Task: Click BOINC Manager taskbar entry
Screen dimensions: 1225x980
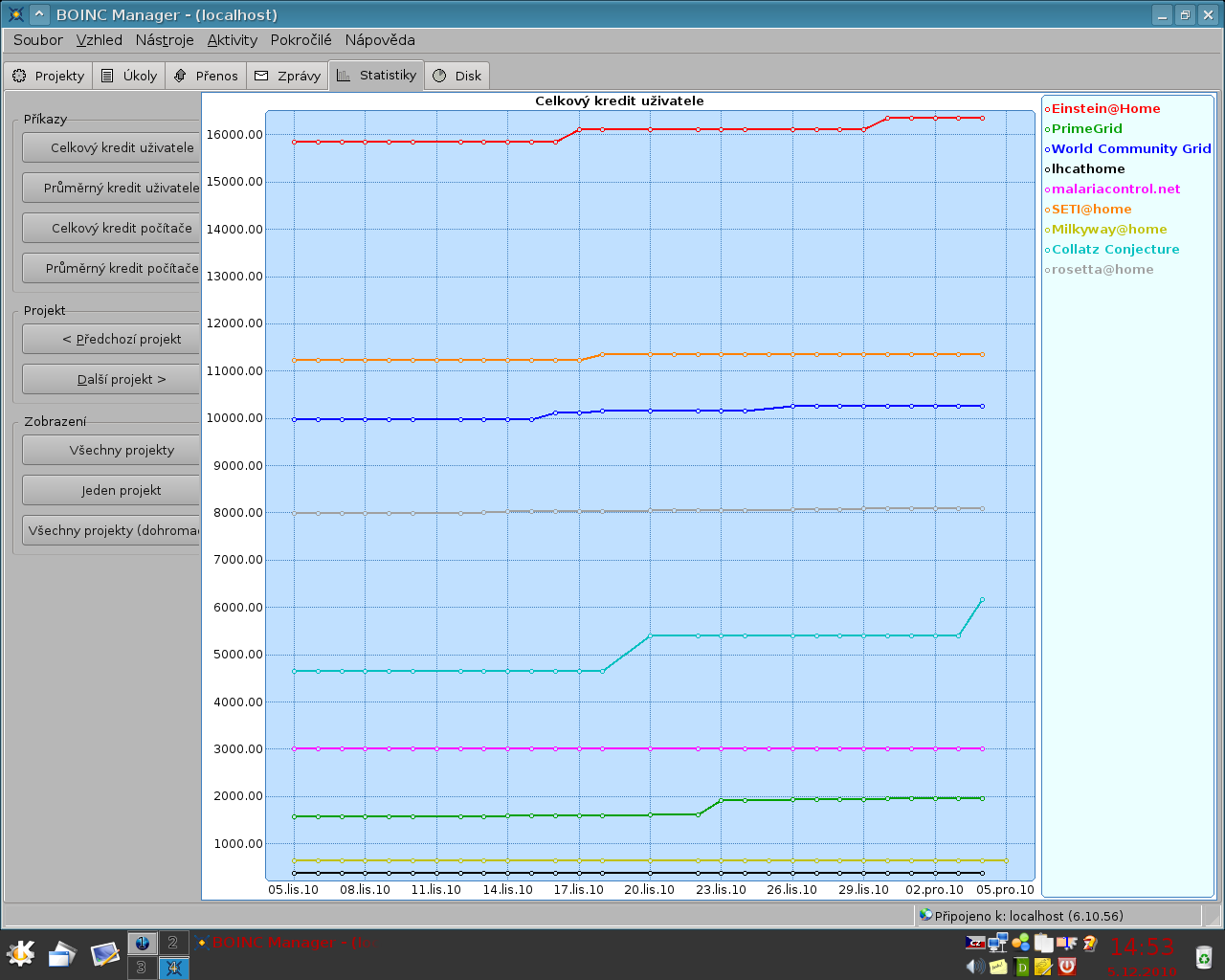Action: coord(285,943)
